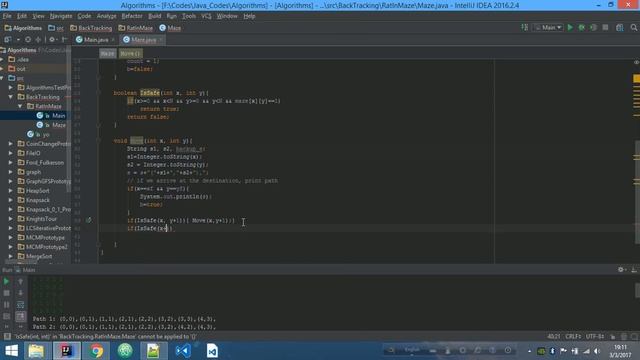Click the scroll-from-source icon in the Project panel

pos(28,40)
